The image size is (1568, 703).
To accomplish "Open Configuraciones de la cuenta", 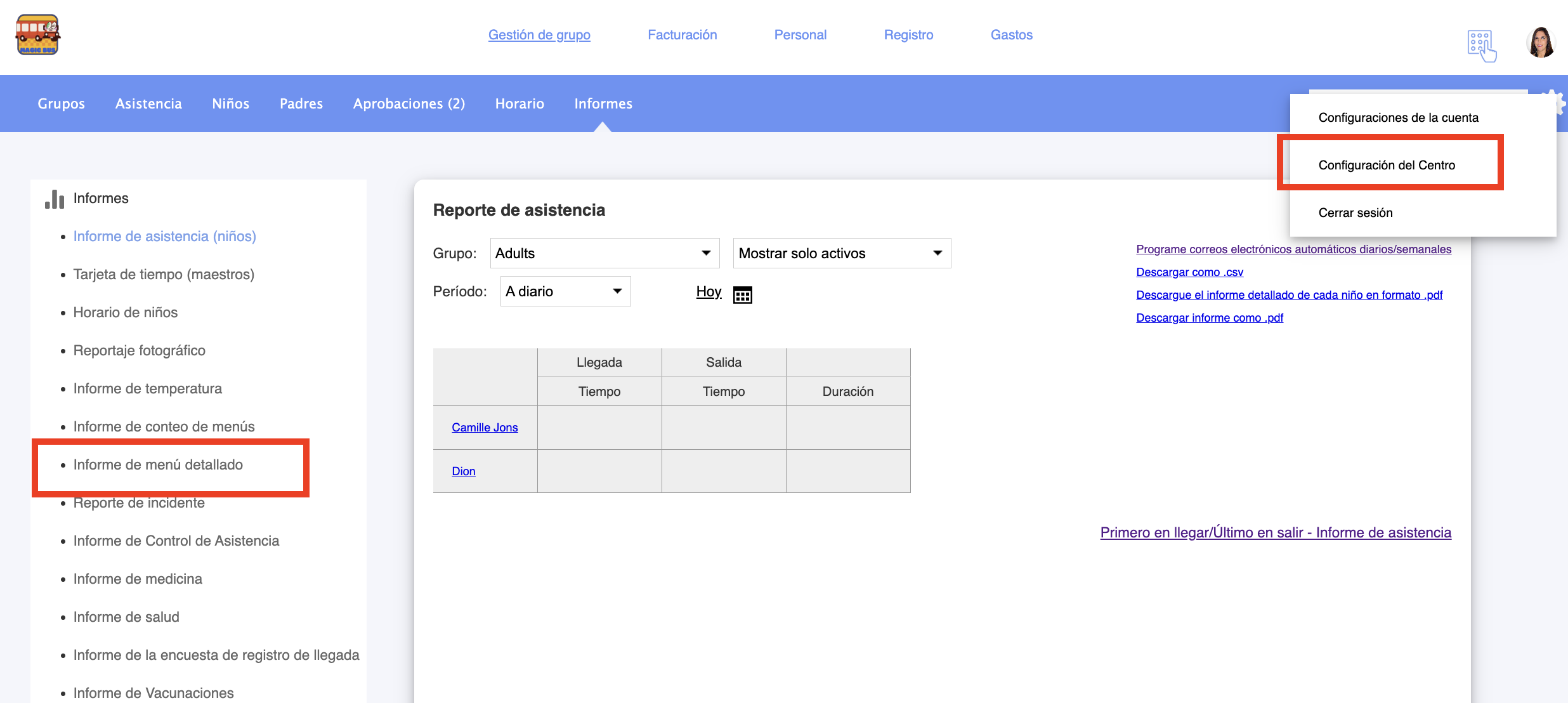I will [1398, 117].
